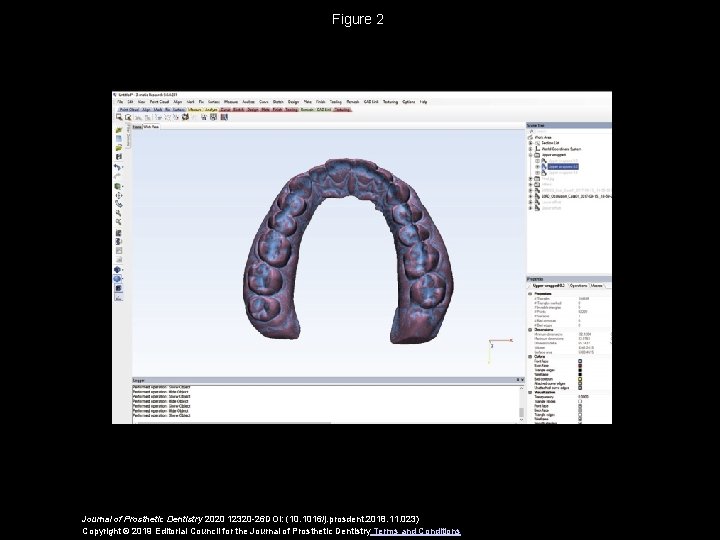Click second selection icon in top icon toolbar

click(x=128, y=117)
